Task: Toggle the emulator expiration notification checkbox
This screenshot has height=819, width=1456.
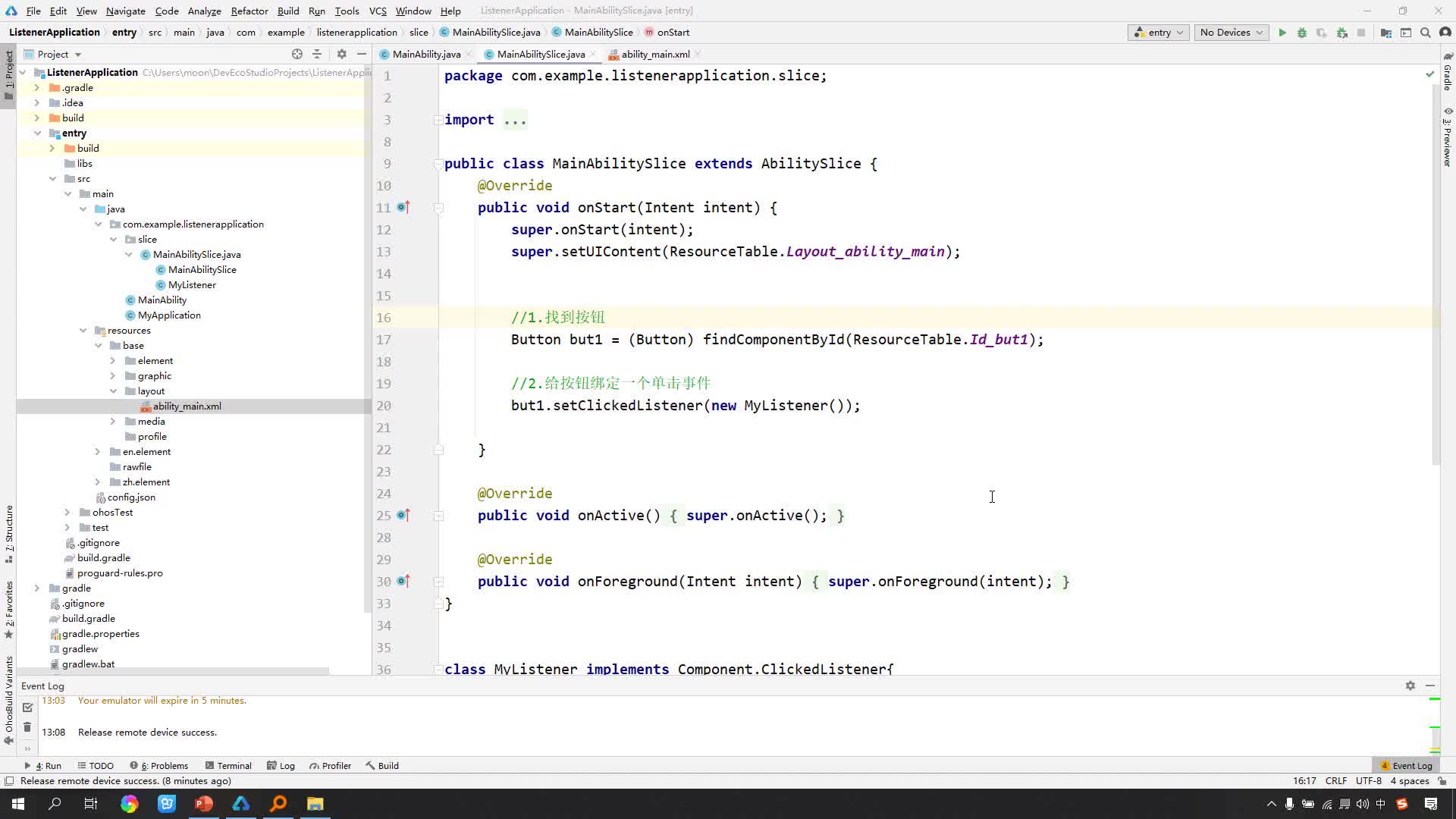Action: (28, 708)
